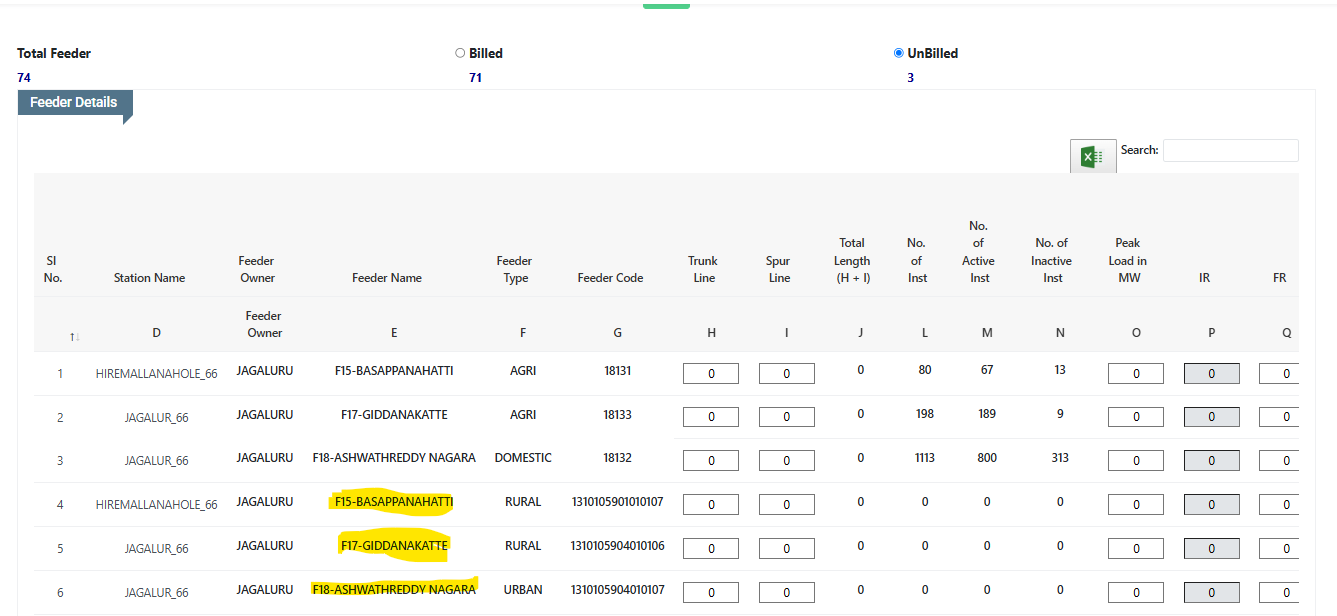This screenshot has height=616, width=1337.
Task: Click the Feeder Type column header
Action: coord(515,270)
